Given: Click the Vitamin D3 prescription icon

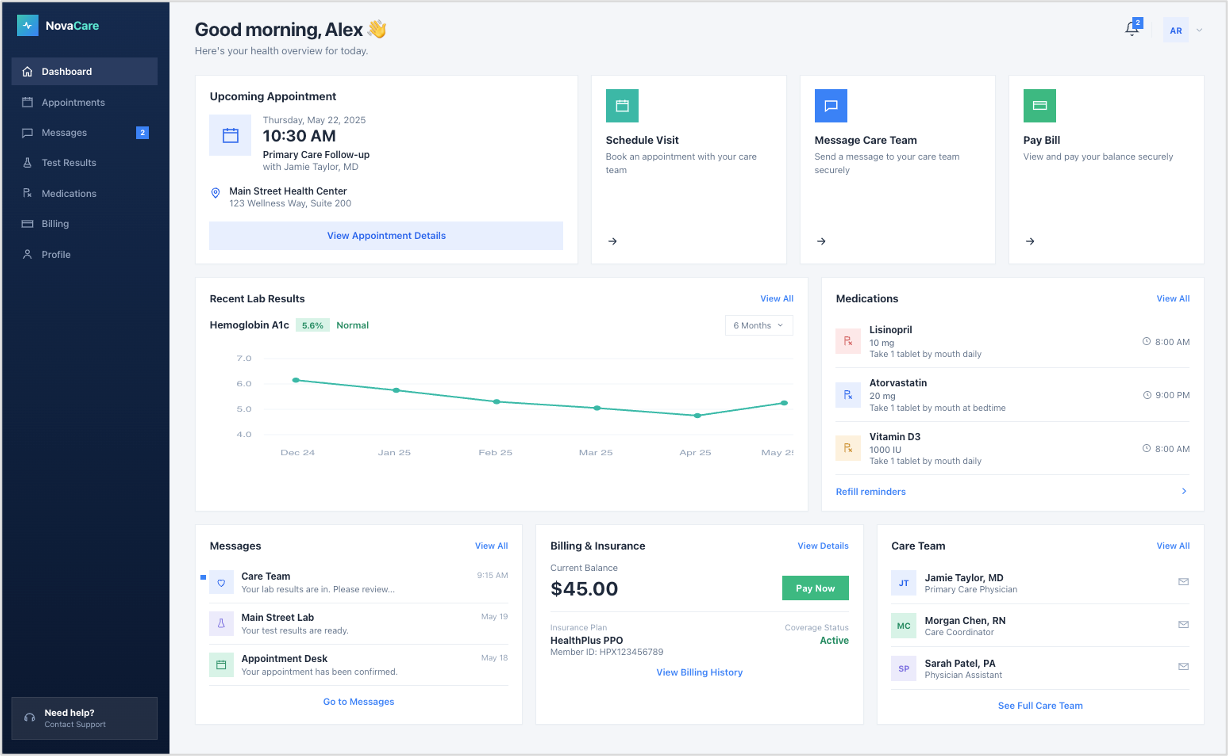Looking at the screenshot, I should [848, 448].
